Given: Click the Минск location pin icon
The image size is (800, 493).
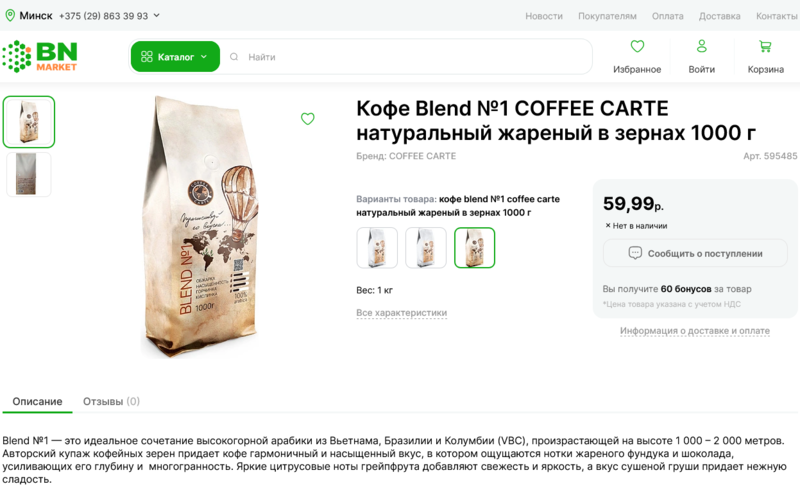Looking at the screenshot, I should coord(10,16).
